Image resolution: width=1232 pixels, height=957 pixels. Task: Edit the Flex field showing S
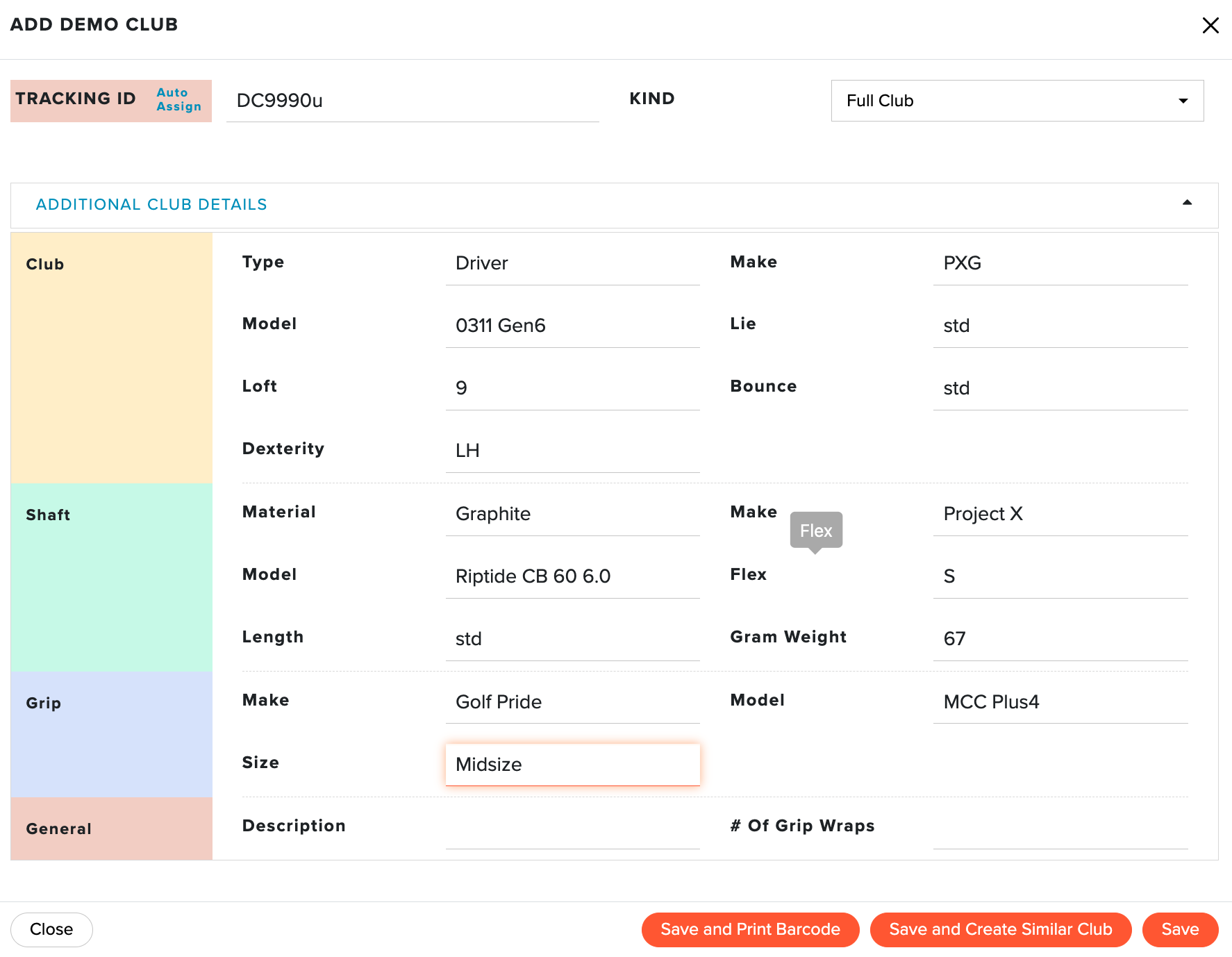tap(1060, 576)
